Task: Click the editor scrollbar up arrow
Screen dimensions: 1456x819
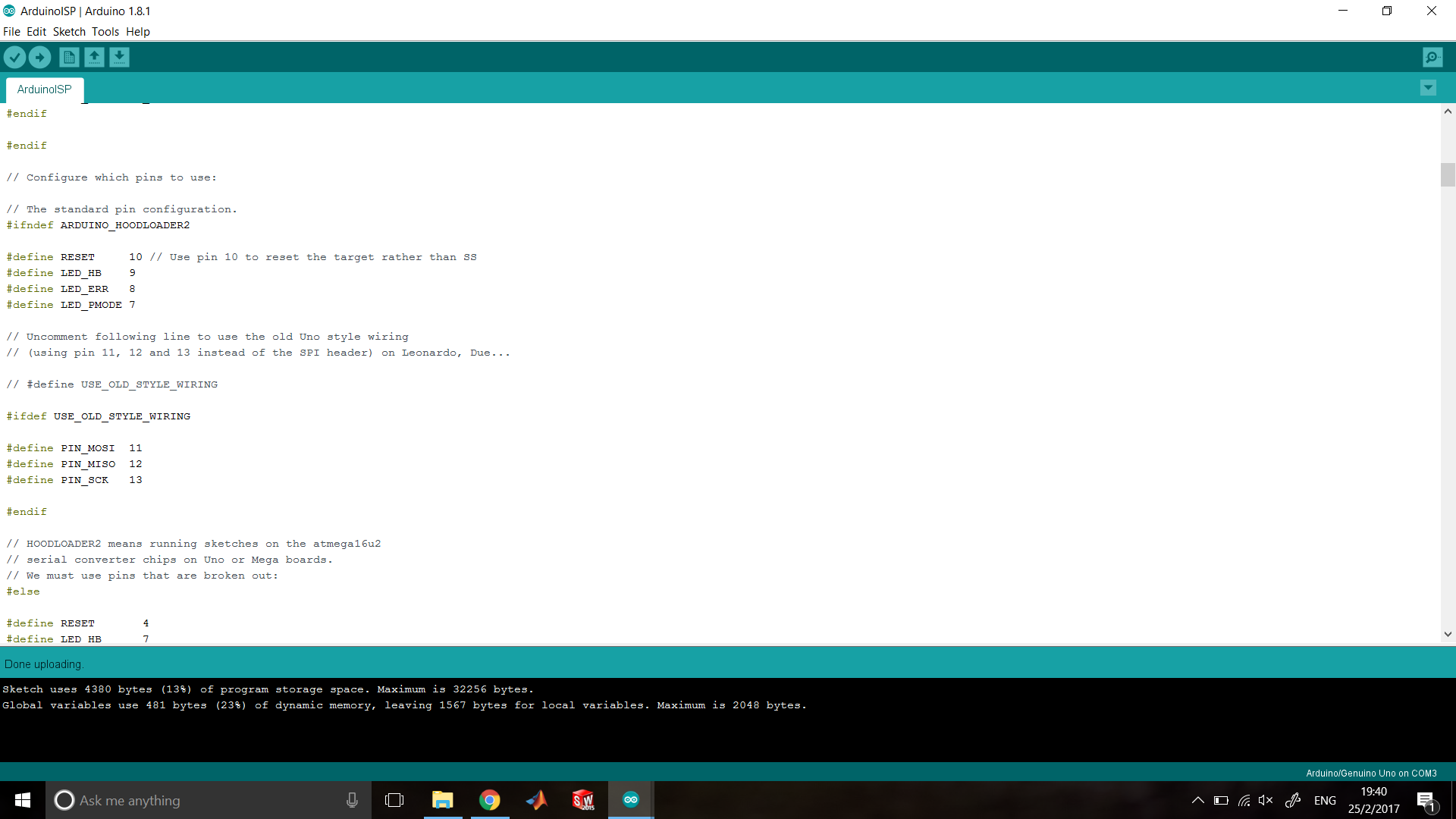Action: coord(1448,111)
